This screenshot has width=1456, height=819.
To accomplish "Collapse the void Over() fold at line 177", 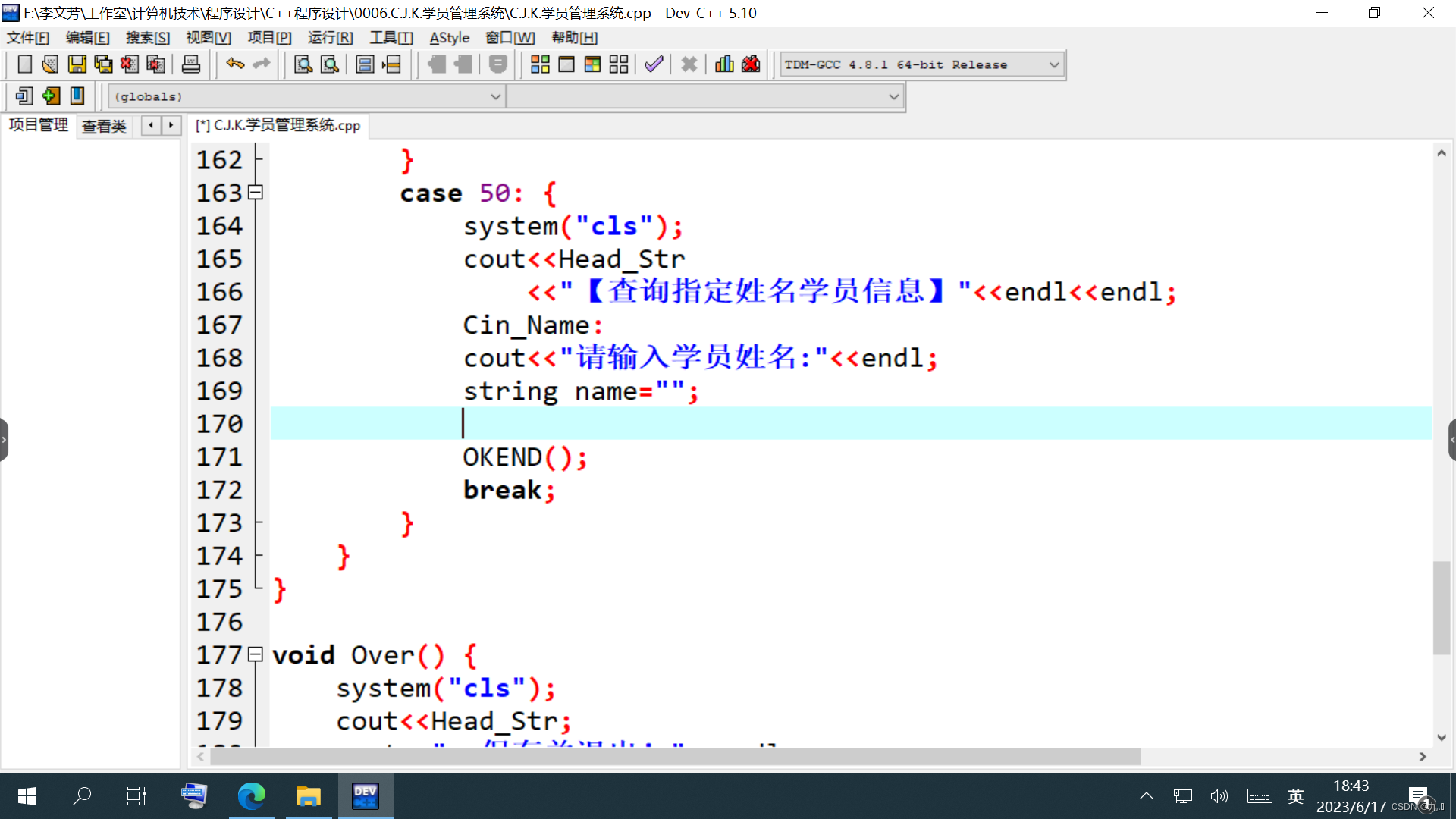I will click(x=256, y=654).
